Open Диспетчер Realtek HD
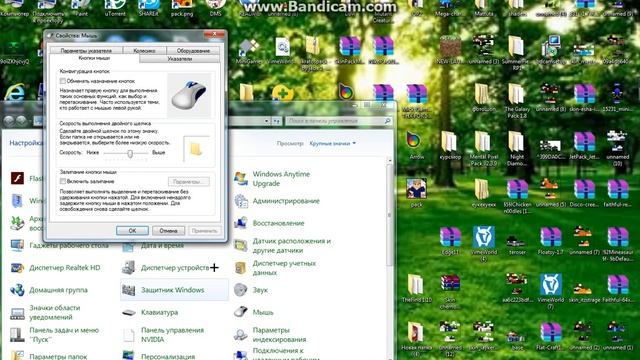The width and height of the screenshot is (640, 360). pyautogui.click(x=56, y=268)
